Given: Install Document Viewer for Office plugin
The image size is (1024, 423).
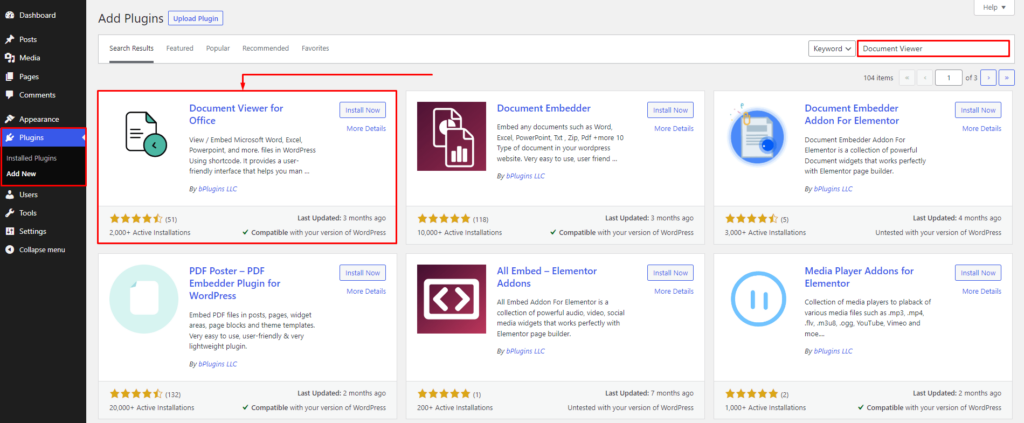Looking at the screenshot, I should 362,110.
